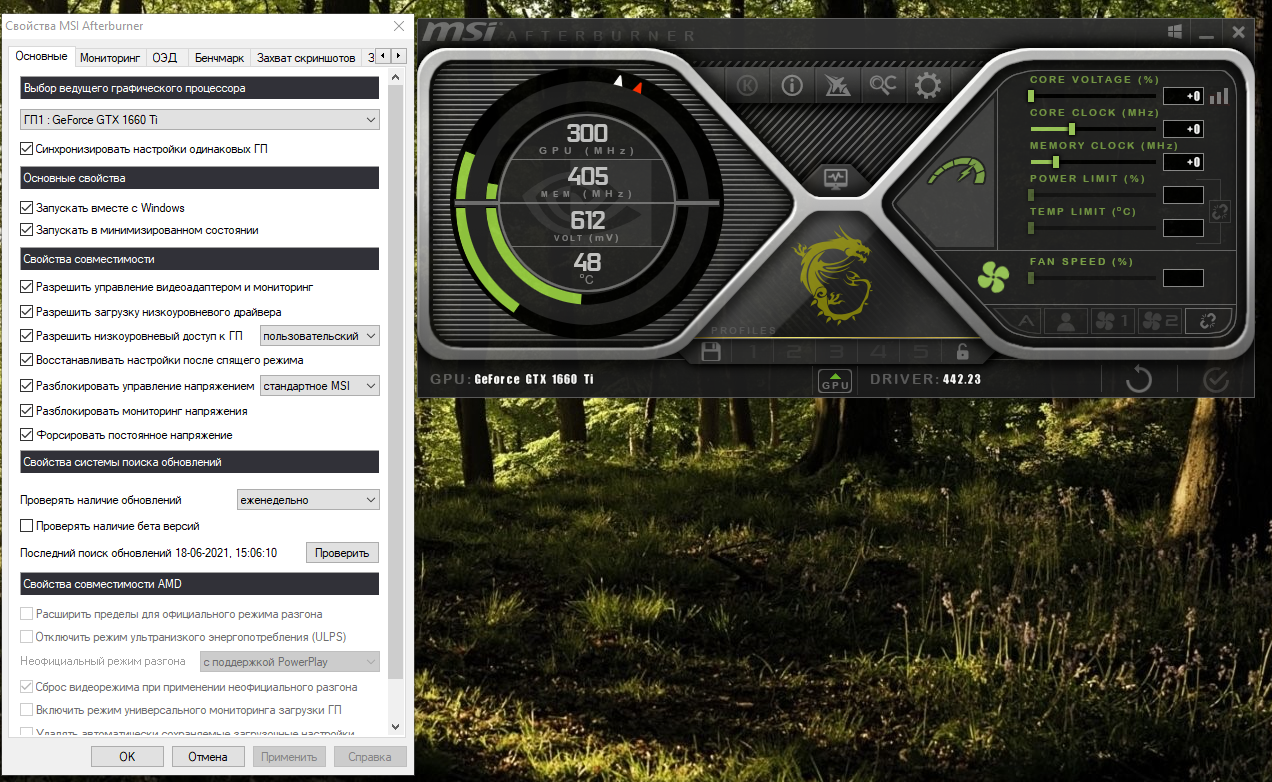The height and width of the screenshot is (782, 1272).
Task: Enable auto fan mode with the A button
Action: coord(1025,321)
